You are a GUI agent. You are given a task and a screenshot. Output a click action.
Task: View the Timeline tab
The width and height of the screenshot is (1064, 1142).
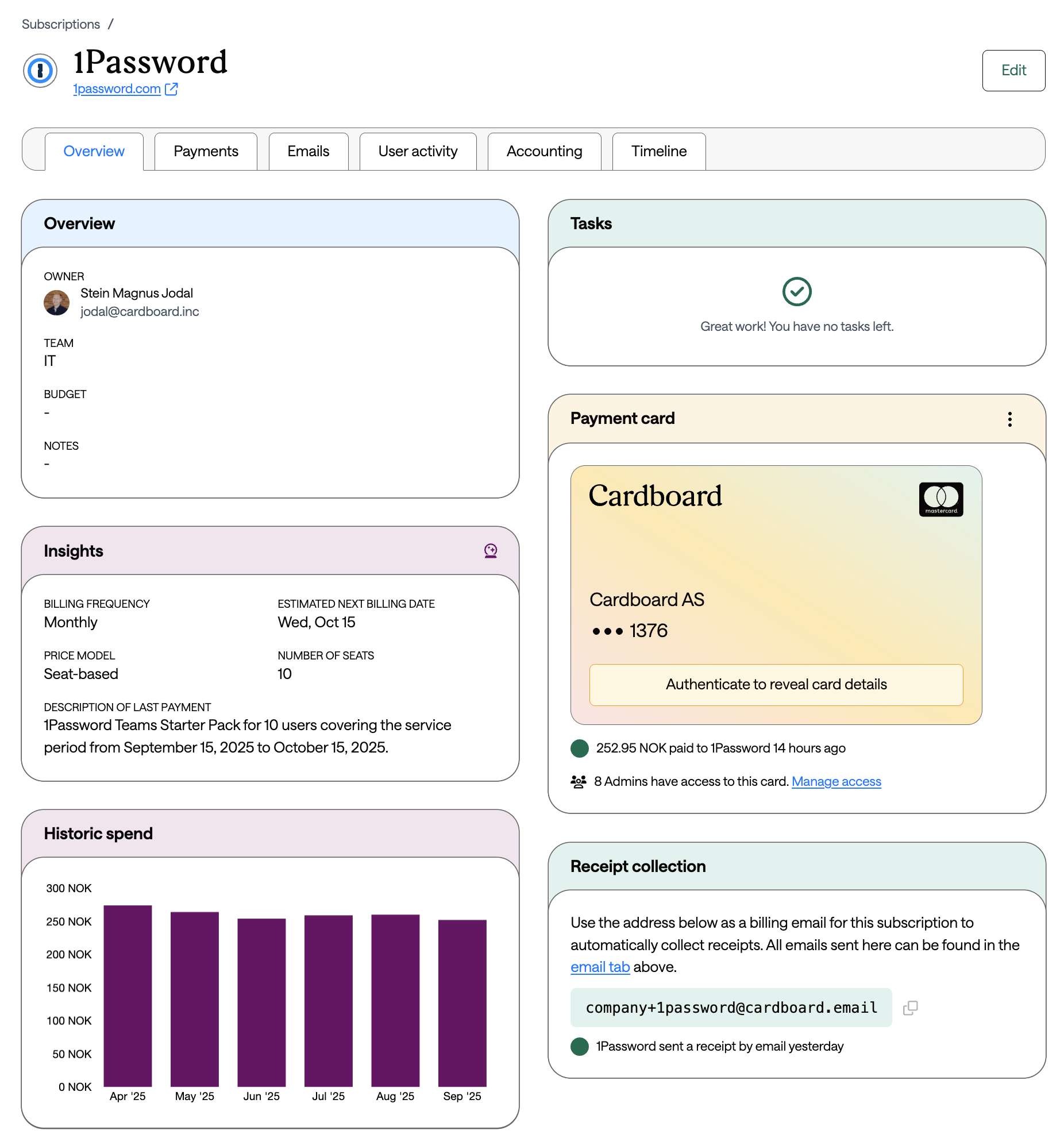[659, 151]
